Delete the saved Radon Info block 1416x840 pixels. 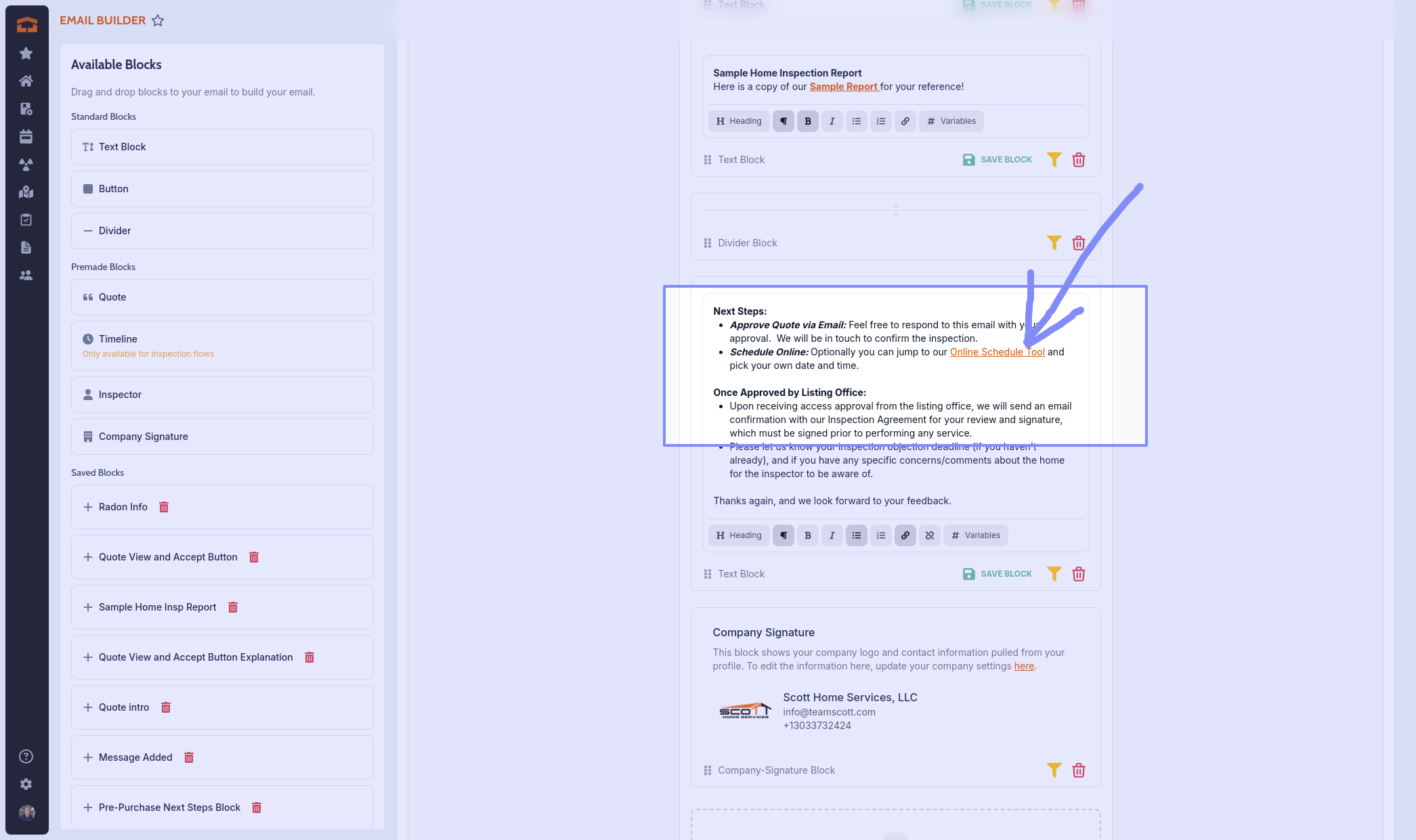point(164,507)
